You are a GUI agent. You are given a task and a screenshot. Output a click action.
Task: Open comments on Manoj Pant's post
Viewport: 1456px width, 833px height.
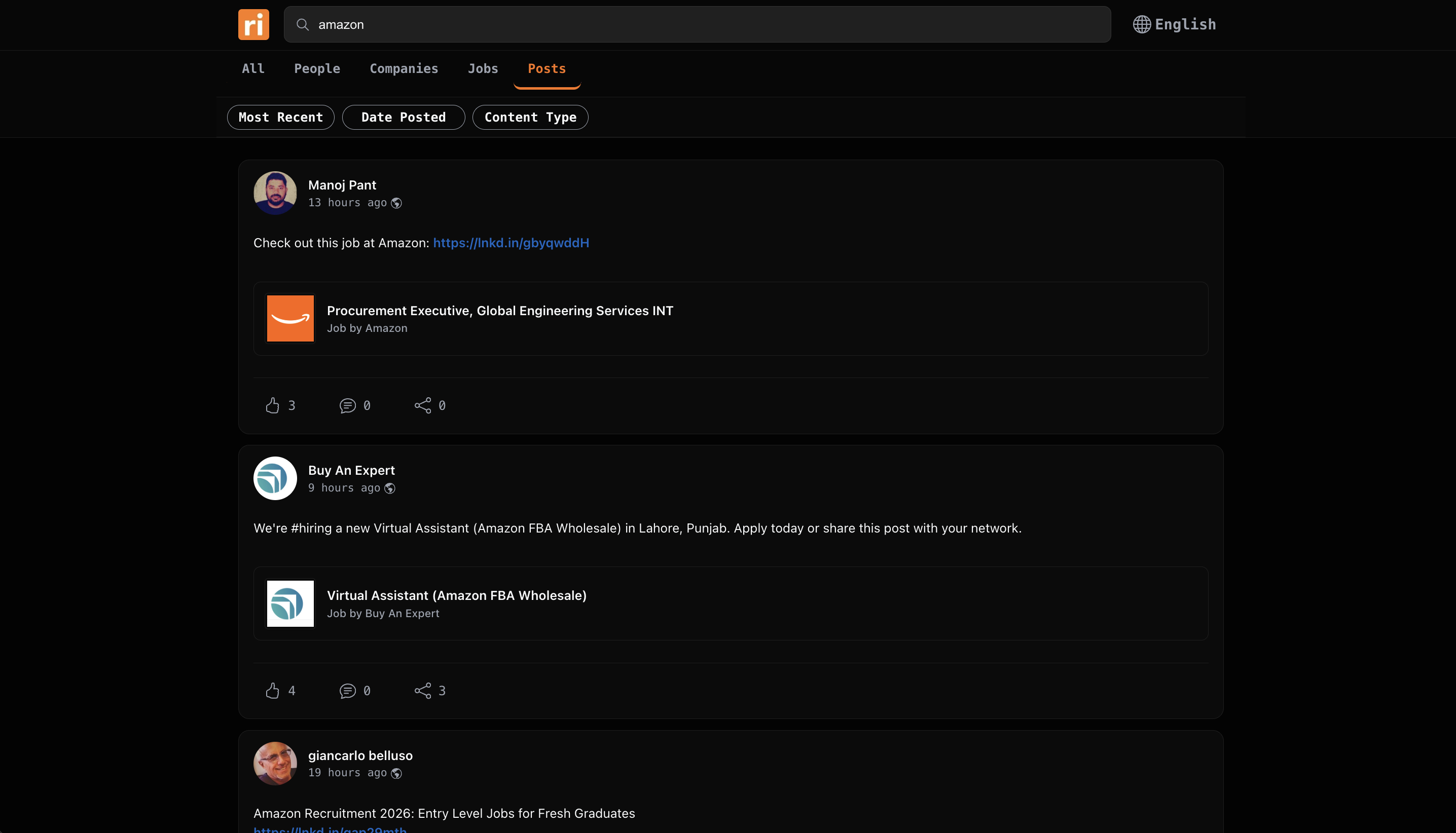point(347,406)
